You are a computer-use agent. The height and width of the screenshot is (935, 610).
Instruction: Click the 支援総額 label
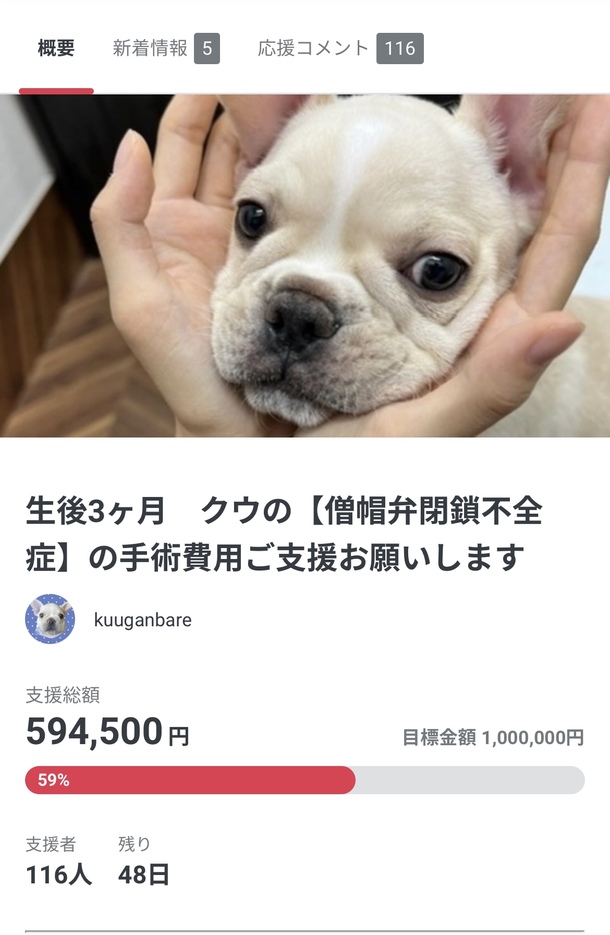[63, 695]
